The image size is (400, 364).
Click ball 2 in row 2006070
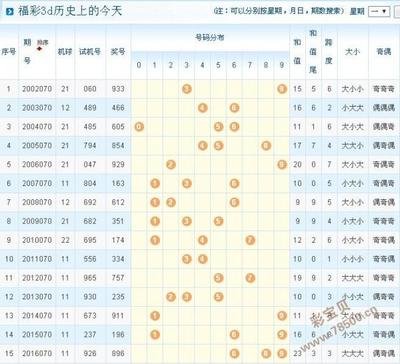tap(171, 164)
